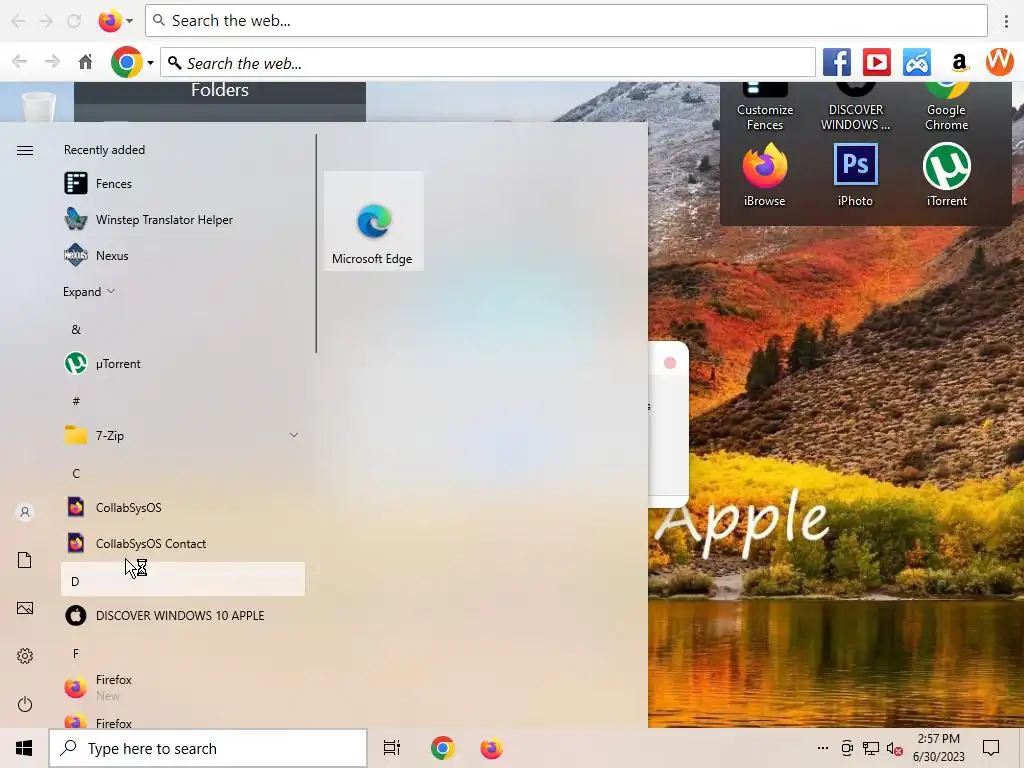The image size is (1024, 768).
Task: Click forward arrow in top toolbar
Action: point(46,21)
